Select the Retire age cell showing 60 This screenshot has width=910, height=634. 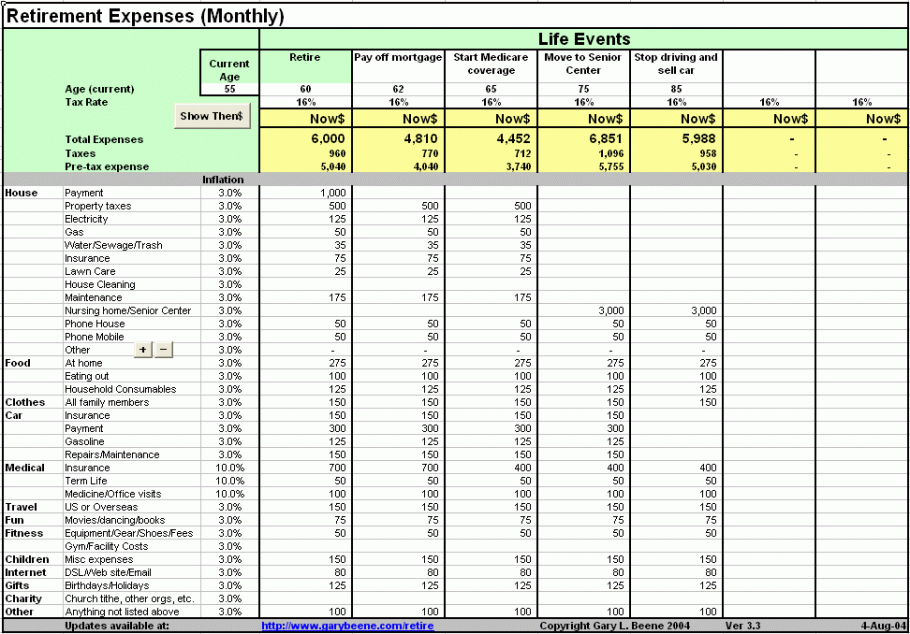click(x=305, y=89)
